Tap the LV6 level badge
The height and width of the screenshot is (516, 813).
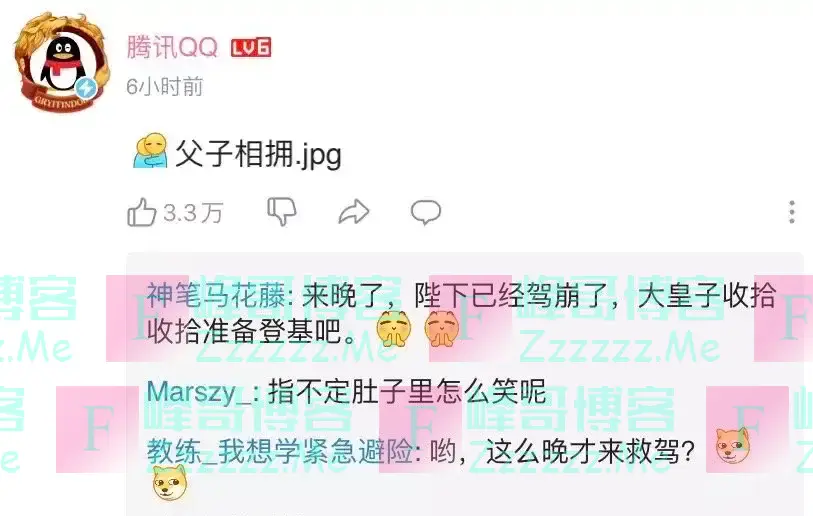[x=251, y=48]
